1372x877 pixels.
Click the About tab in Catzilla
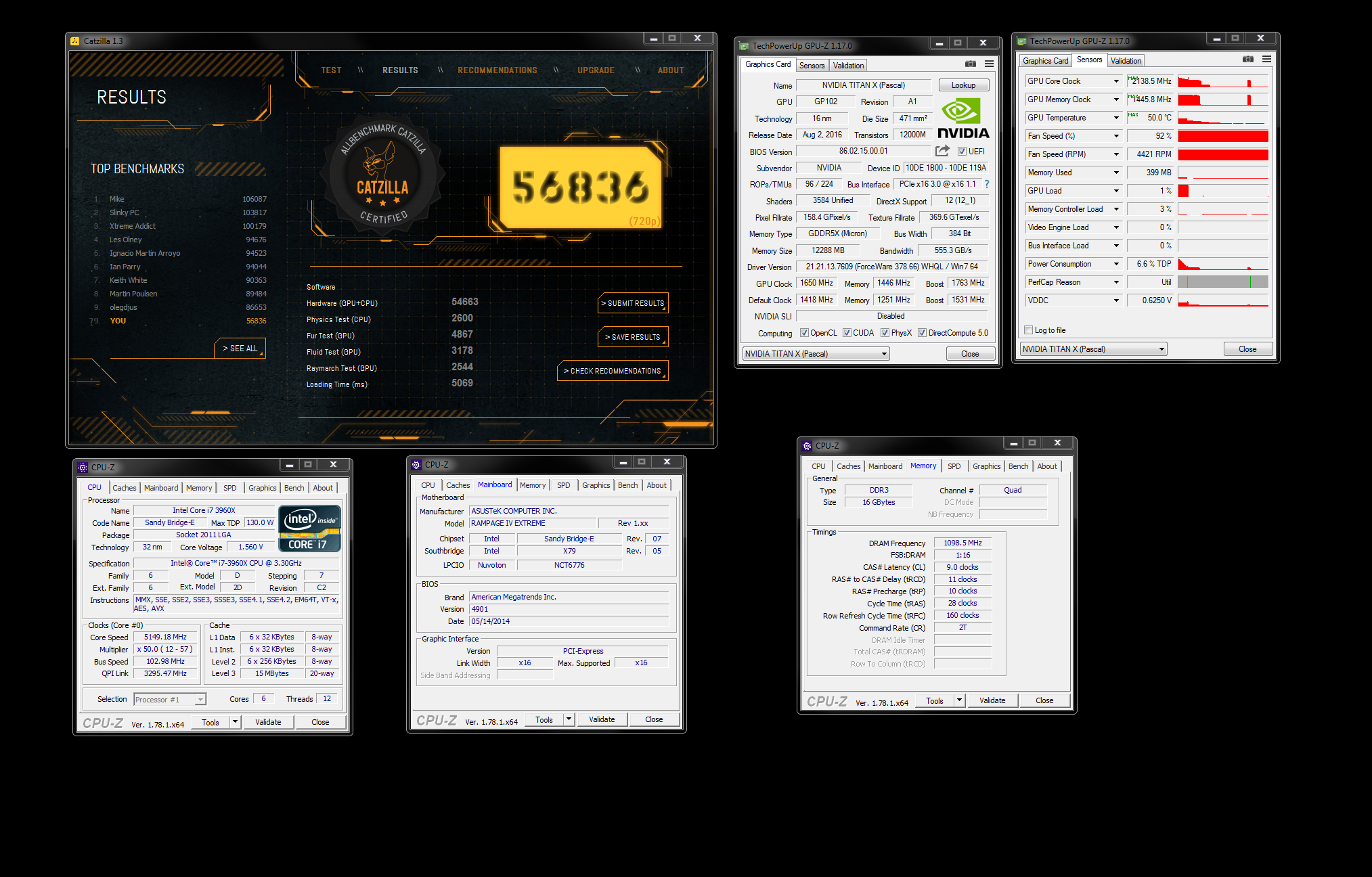pos(671,70)
